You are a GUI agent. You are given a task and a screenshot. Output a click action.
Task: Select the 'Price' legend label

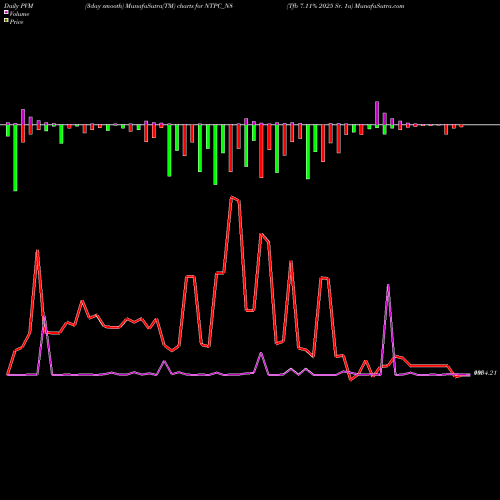(16, 22)
